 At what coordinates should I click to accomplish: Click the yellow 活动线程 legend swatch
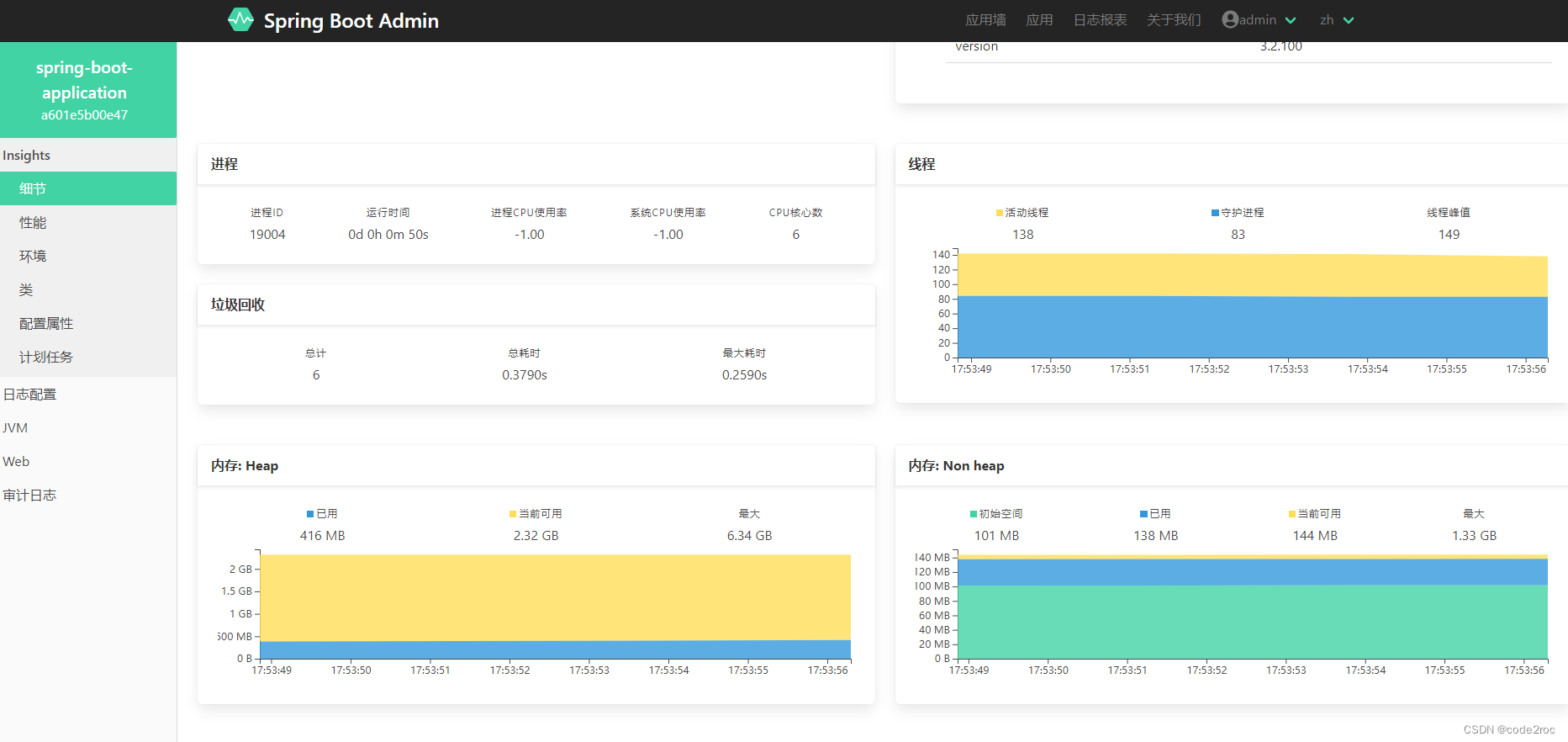1000,213
